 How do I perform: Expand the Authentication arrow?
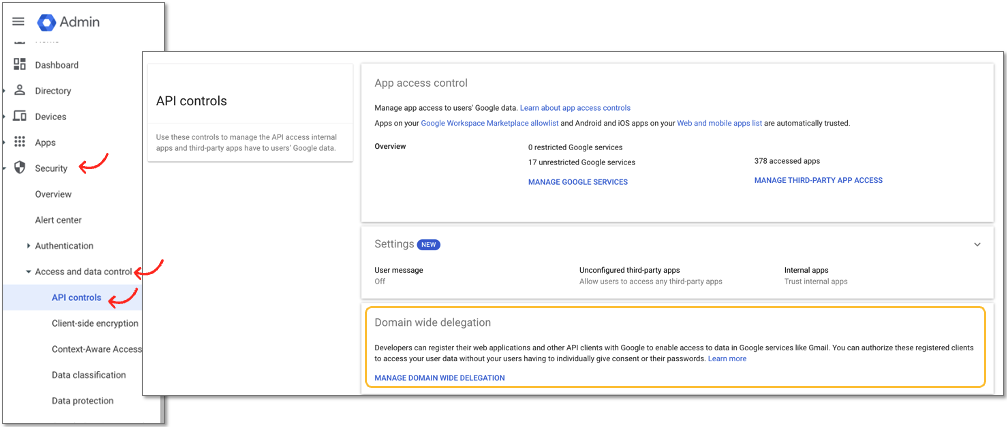point(28,245)
